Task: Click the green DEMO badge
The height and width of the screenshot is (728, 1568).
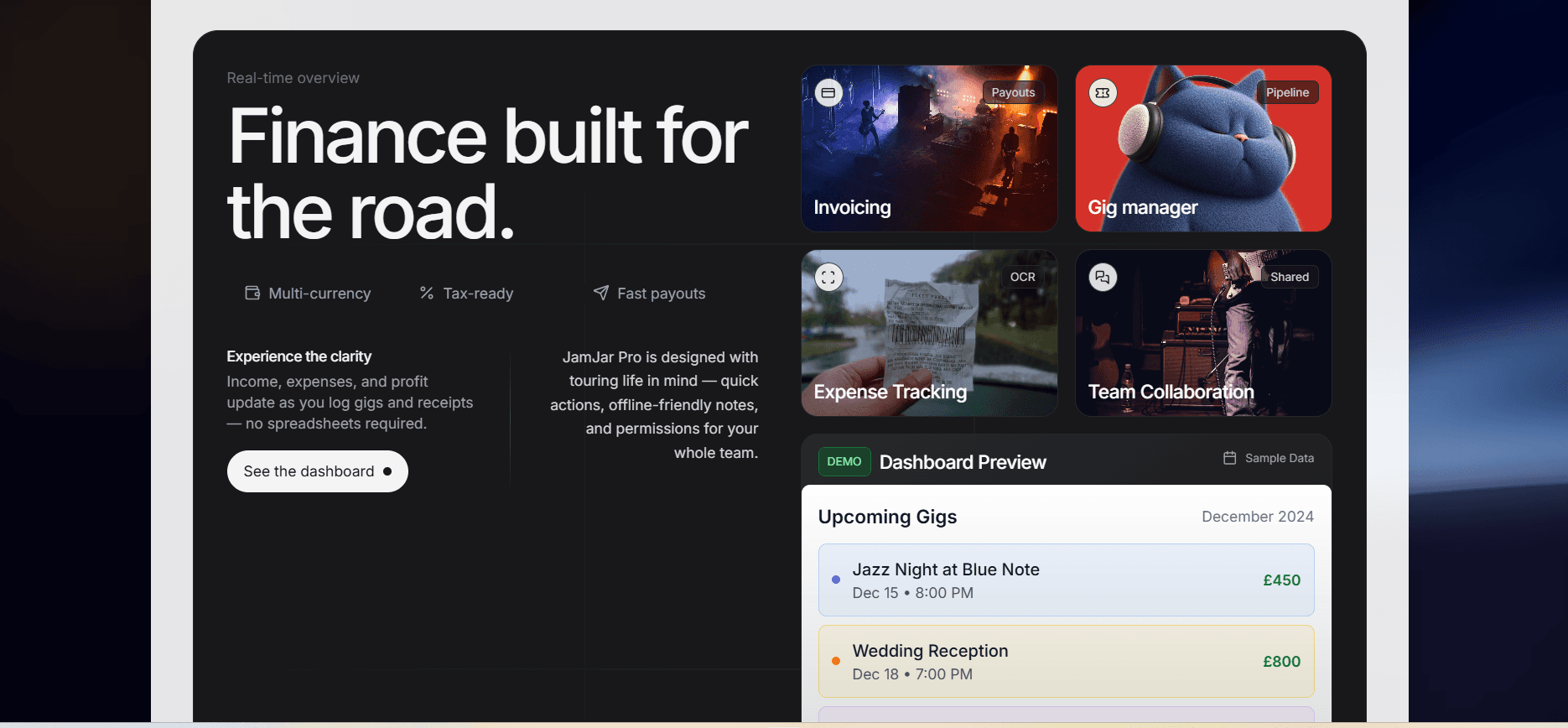Action: [x=844, y=462]
